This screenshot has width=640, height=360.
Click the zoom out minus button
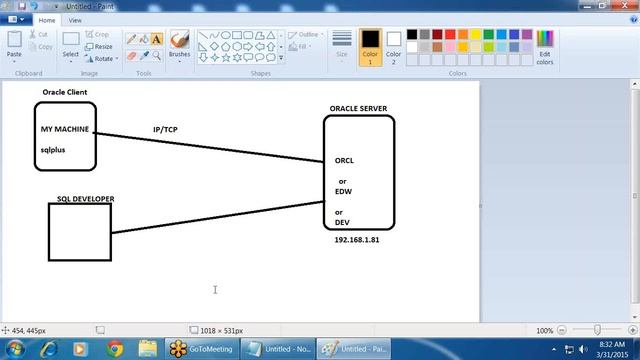click(x=562, y=330)
